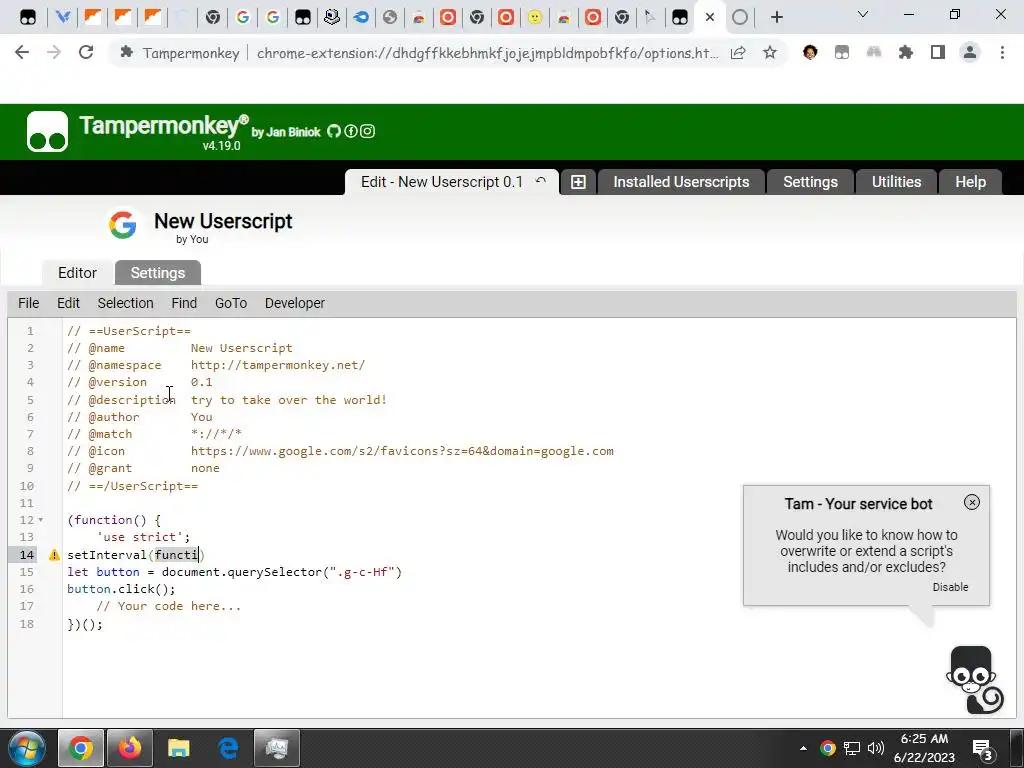This screenshot has width=1024, height=768.
Task: Close the Tam service bot popup
Action: 972,502
